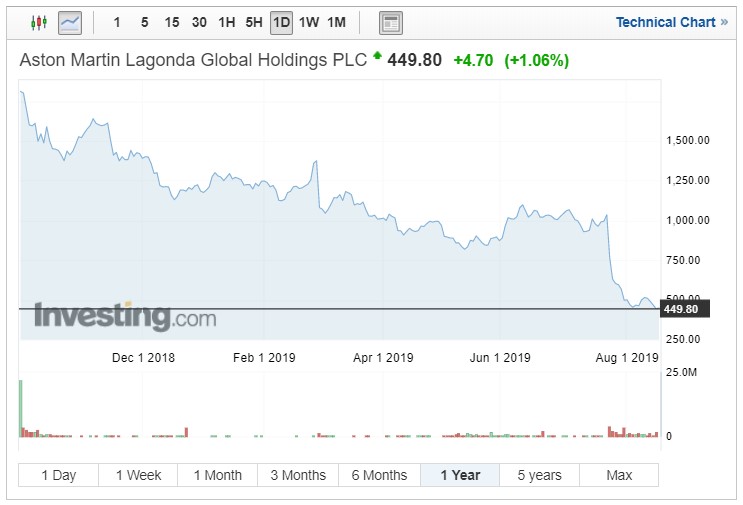The image size is (743, 505).
Task: Choose the 15 minute interval
Action: [172, 22]
